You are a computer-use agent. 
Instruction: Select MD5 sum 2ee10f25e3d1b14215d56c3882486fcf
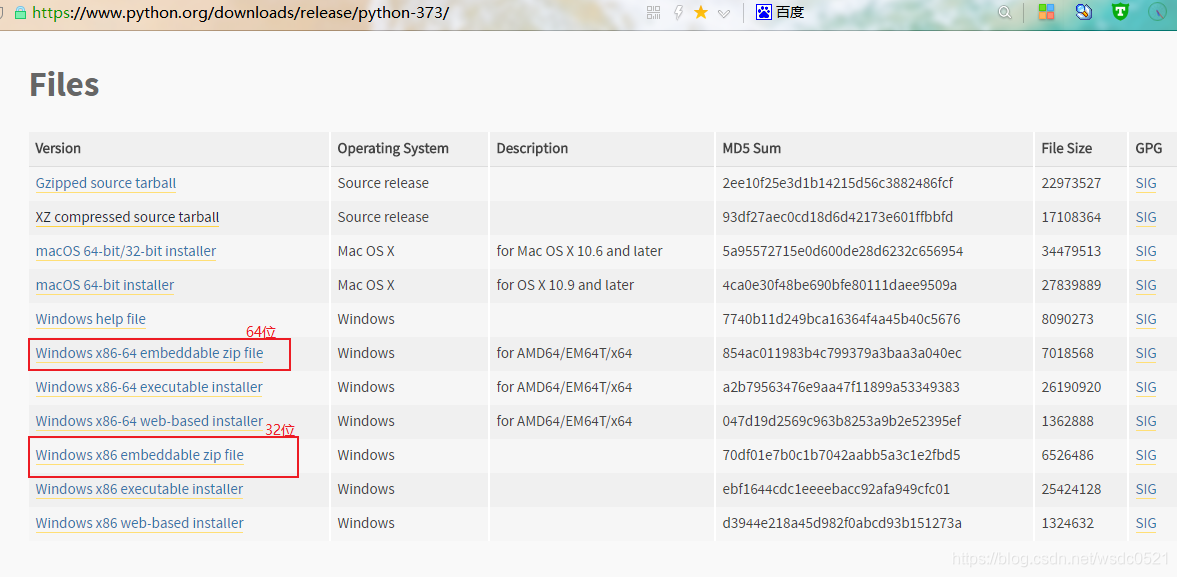838,183
